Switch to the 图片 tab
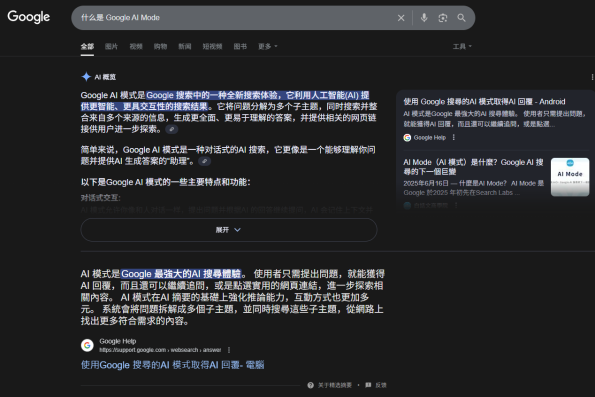Viewport: 595px width, 397px height. point(112,46)
